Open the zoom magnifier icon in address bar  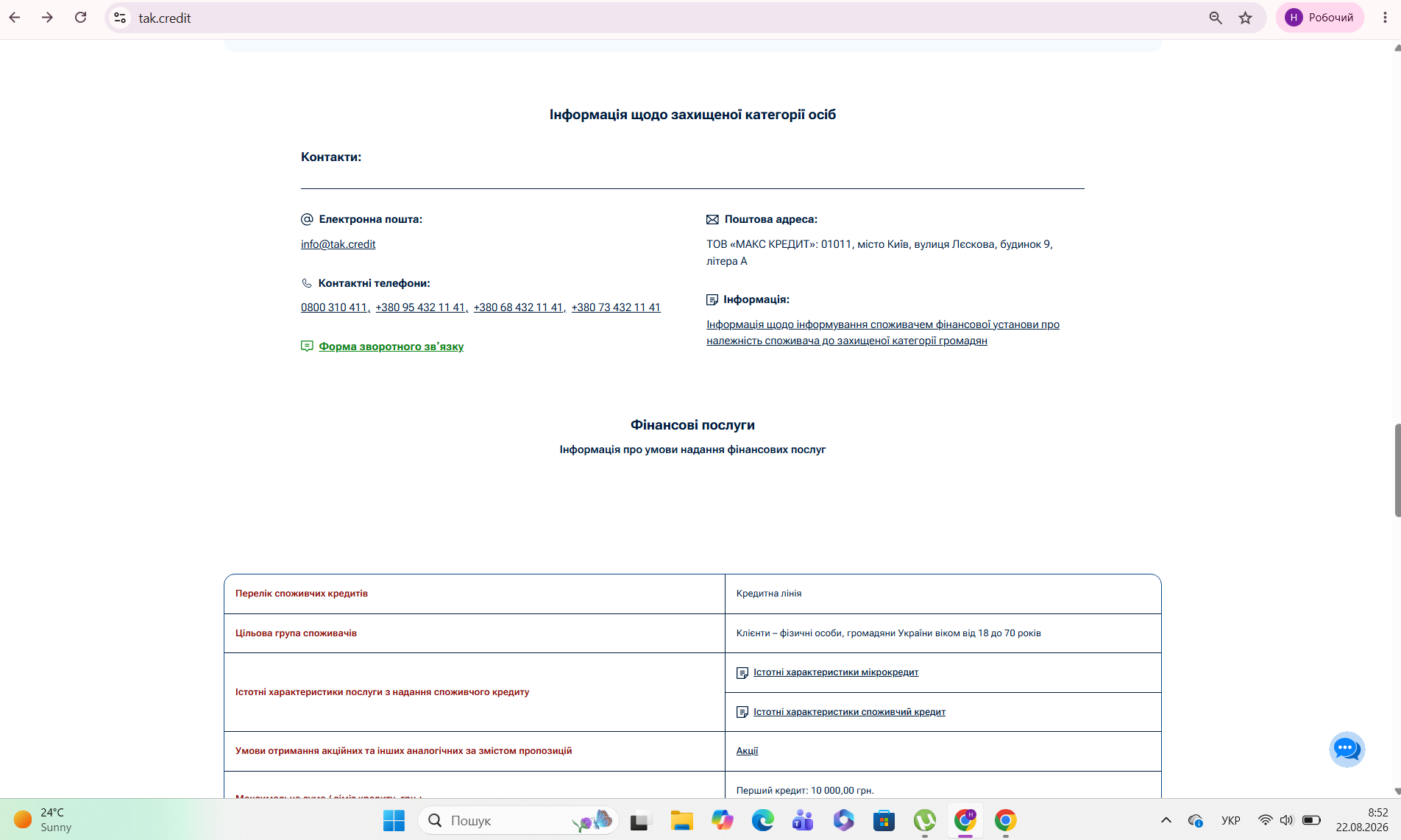[1216, 18]
